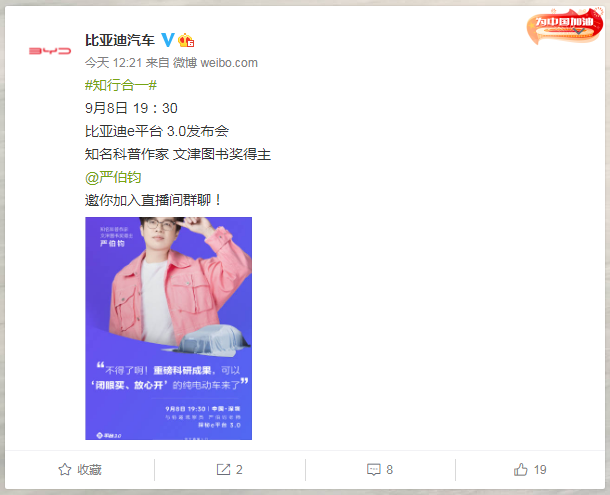Open the 今天 12:21 timestamp link
610x495 pixels.
[x=113, y=63]
